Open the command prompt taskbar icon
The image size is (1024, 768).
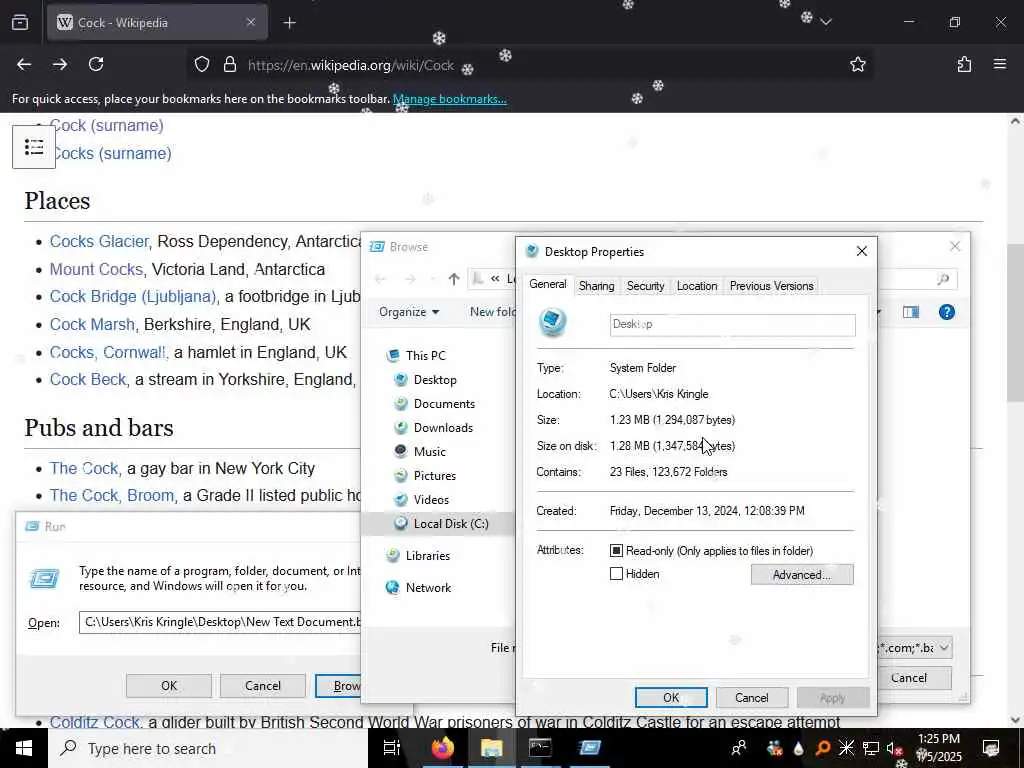pyautogui.click(x=540, y=748)
